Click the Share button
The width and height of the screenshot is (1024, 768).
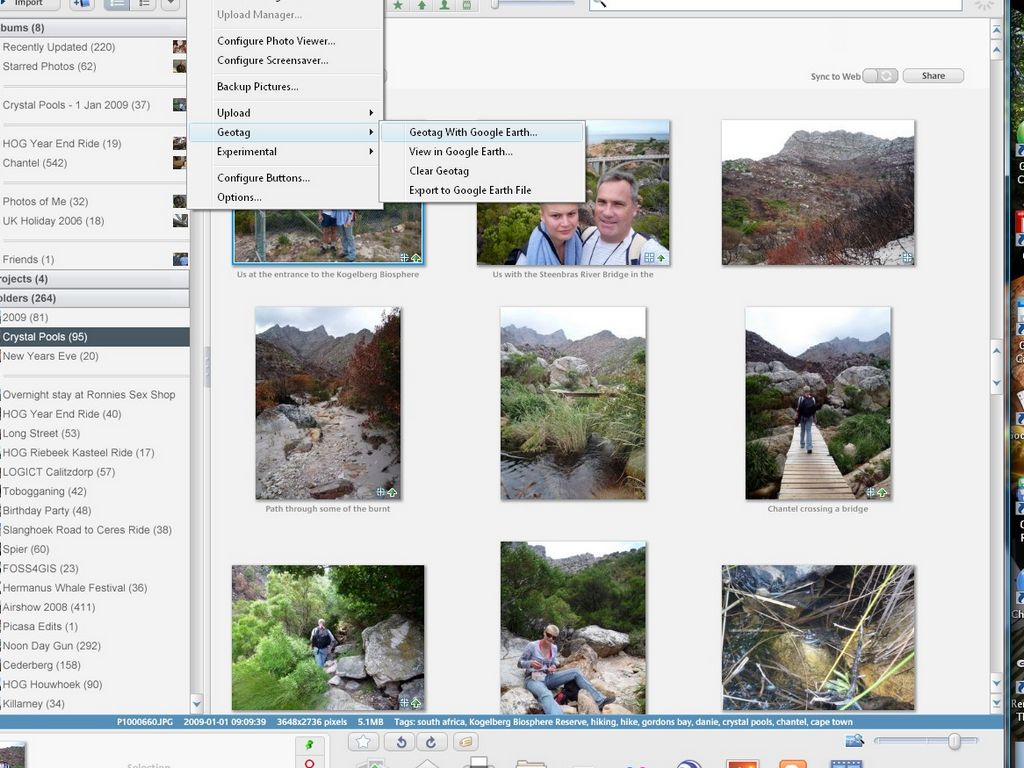[933, 76]
